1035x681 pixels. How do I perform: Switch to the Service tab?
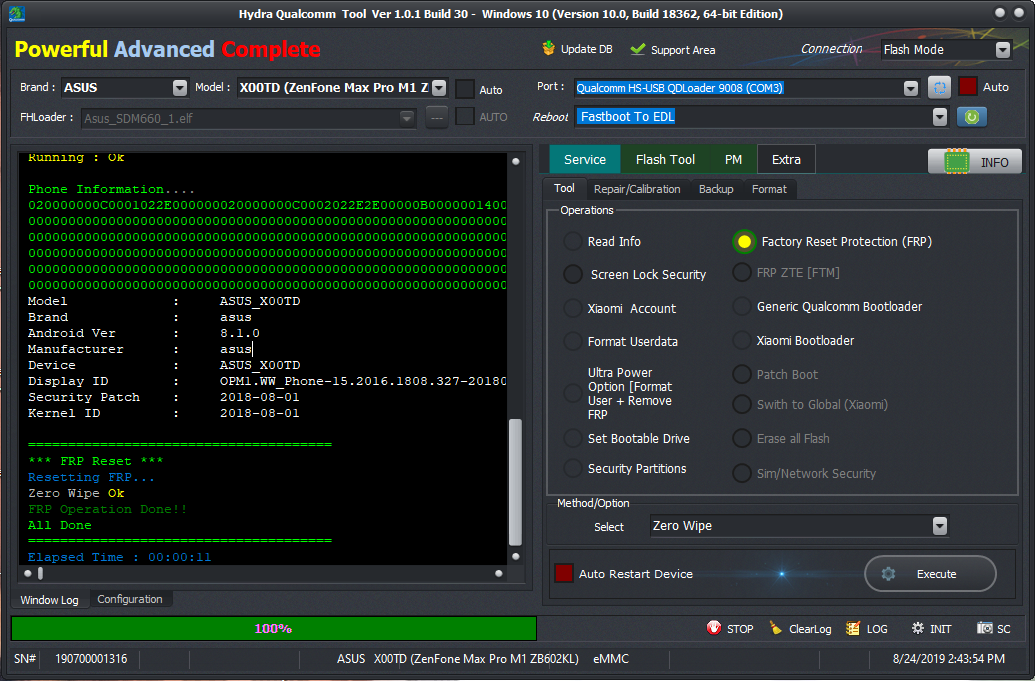(x=585, y=159)
